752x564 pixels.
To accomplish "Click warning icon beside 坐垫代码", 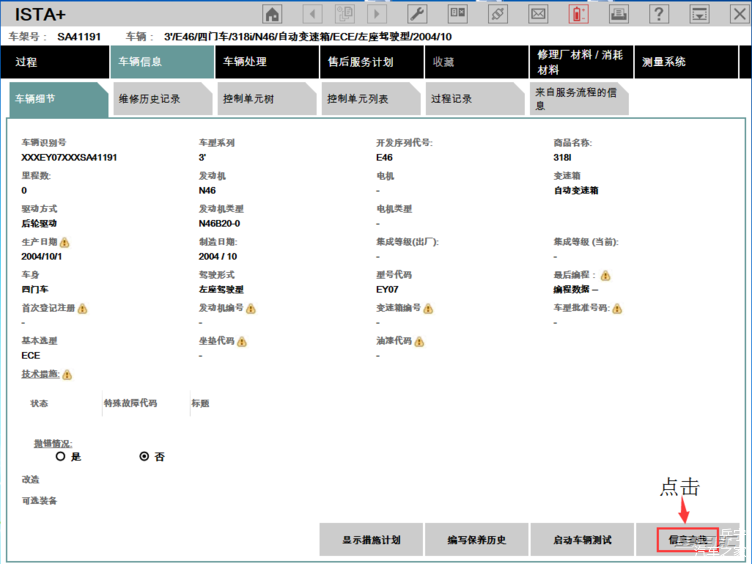I will point(242,341).
